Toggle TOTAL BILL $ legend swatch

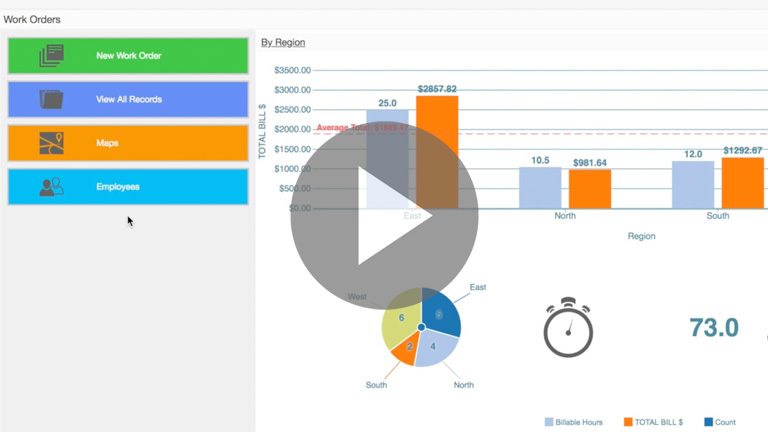pyautogui.click(x=628, y=422)
